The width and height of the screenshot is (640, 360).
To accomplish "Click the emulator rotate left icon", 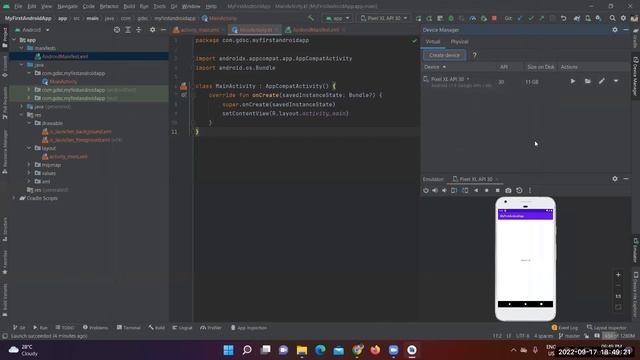I will (454, 191).
